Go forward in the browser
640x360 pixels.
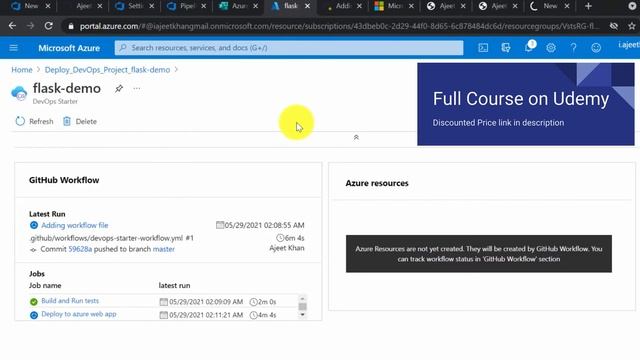coord(30,26)
